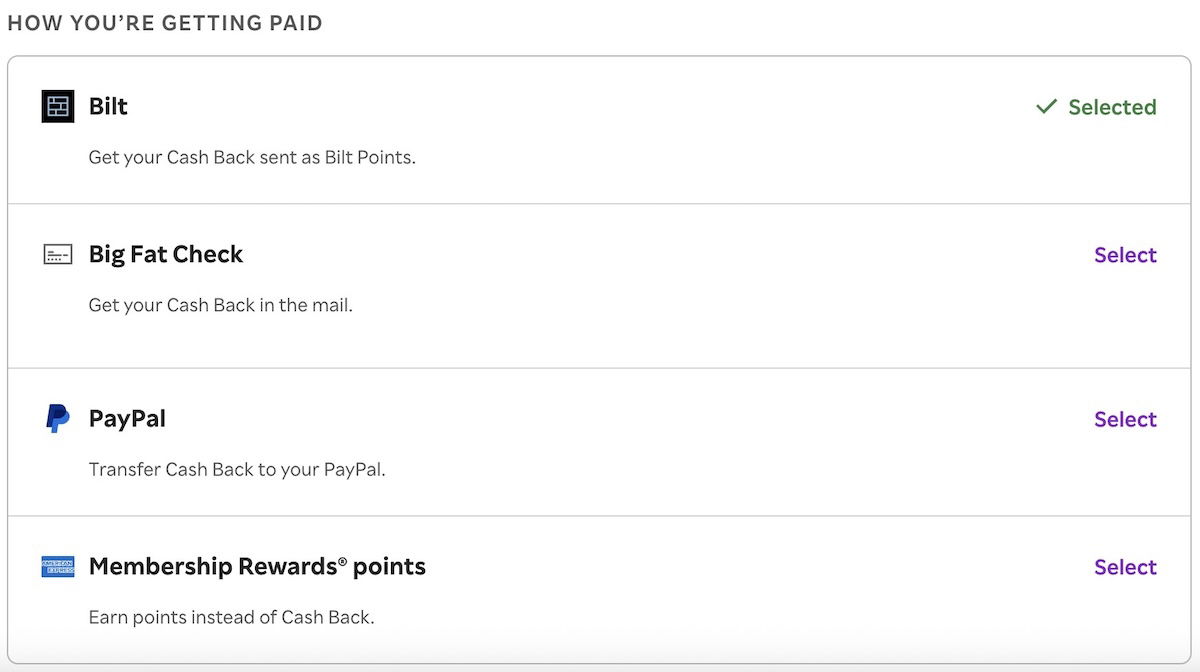Screen dimensions: 1200x672
Task: Click the Bilt brick logo icon
Action: (x=58, y=106)
